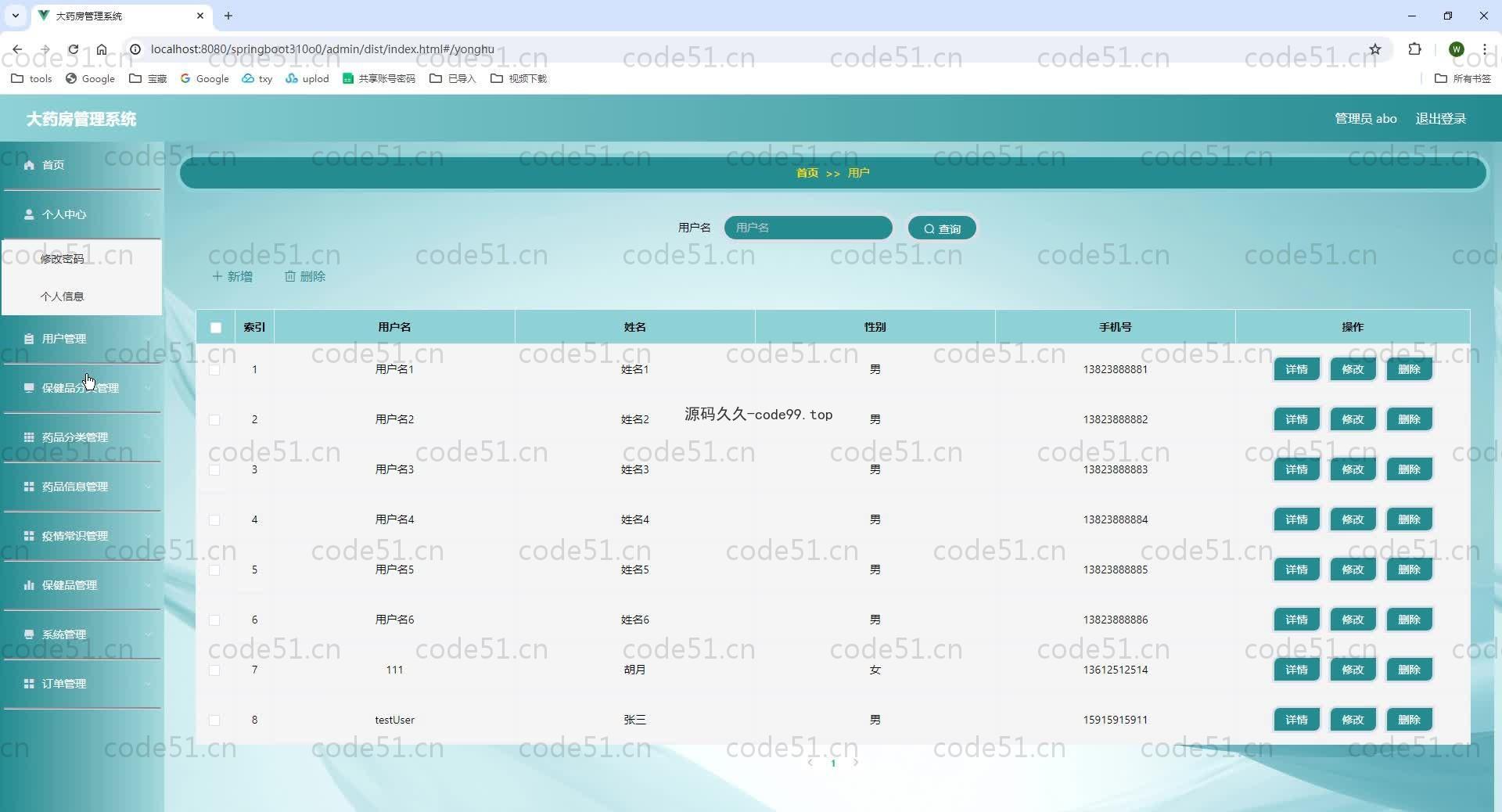Click the clipboard icon beside 用户管理
Screen dimensions: 1502x812
click(29, 339)
